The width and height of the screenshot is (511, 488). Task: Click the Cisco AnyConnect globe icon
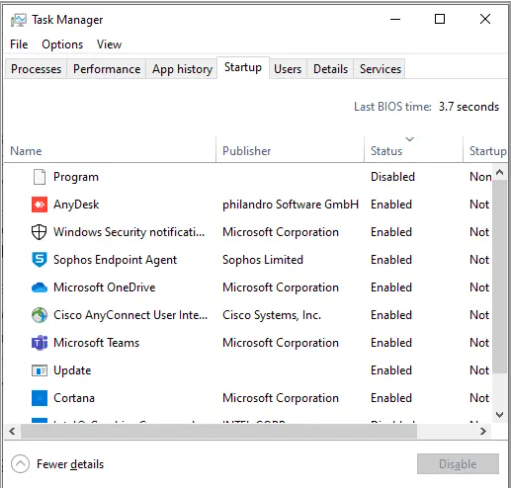point(39,315)
